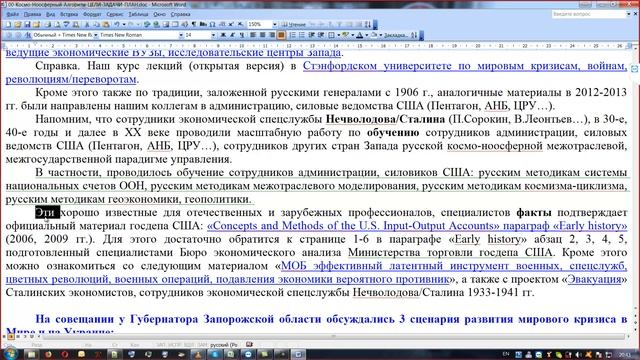The width and height of the screenshot is (640, 360).
Task: Click the numbered list icon
Action: click(x=292, y=35)
